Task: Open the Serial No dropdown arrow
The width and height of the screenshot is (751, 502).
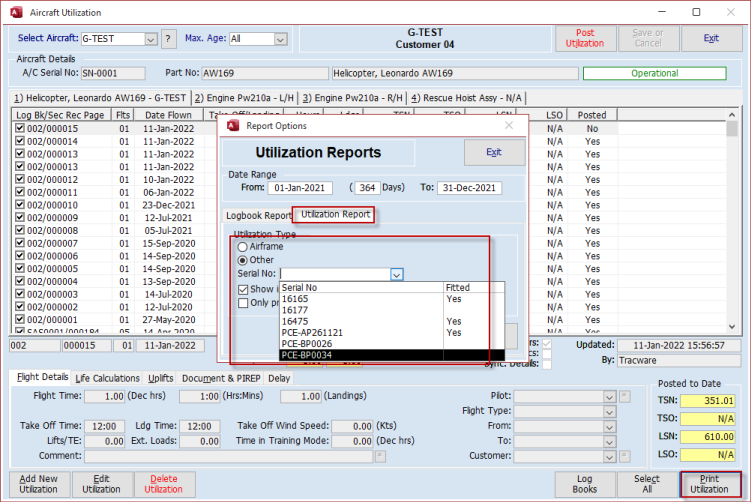Action: pos(397,274)
